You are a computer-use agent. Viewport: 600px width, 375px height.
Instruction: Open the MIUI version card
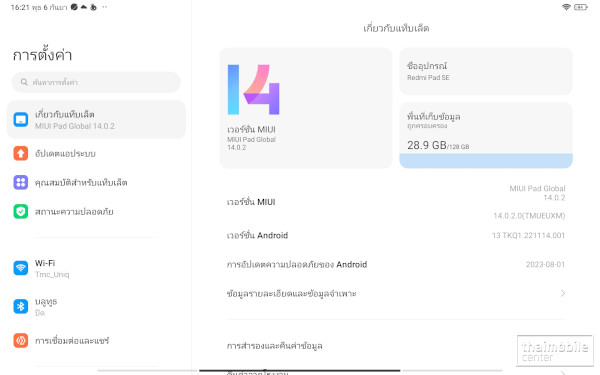click(x=306, y=108)
